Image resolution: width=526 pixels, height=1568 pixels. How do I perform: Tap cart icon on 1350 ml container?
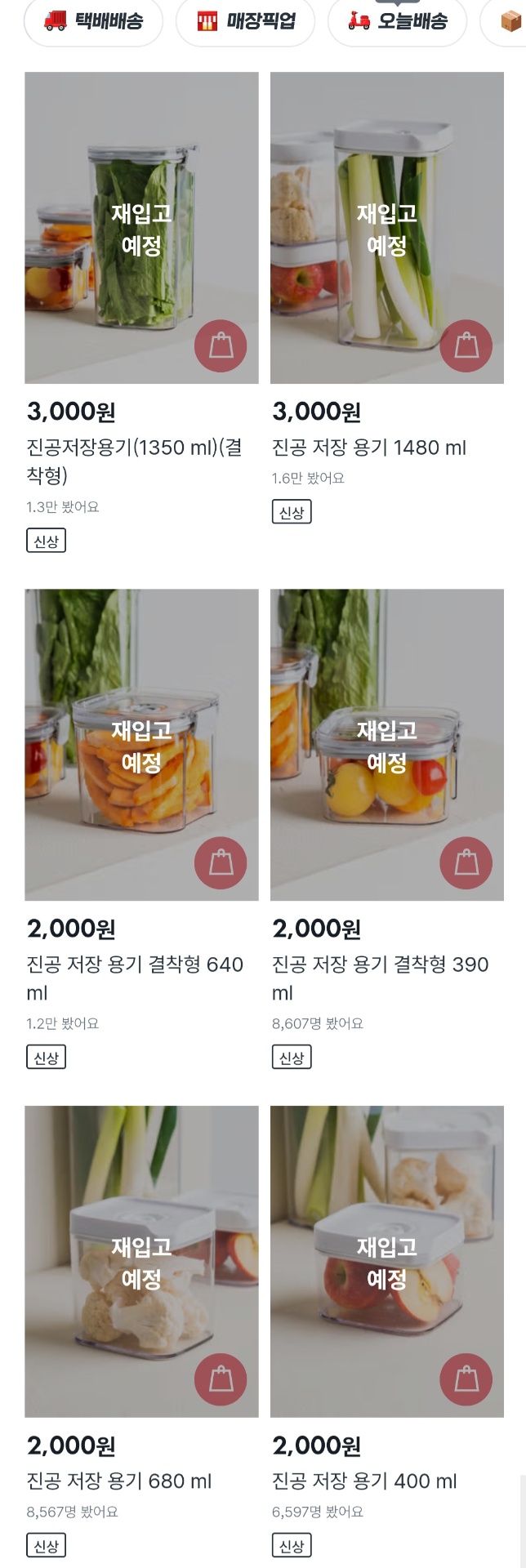pos(221,346)
